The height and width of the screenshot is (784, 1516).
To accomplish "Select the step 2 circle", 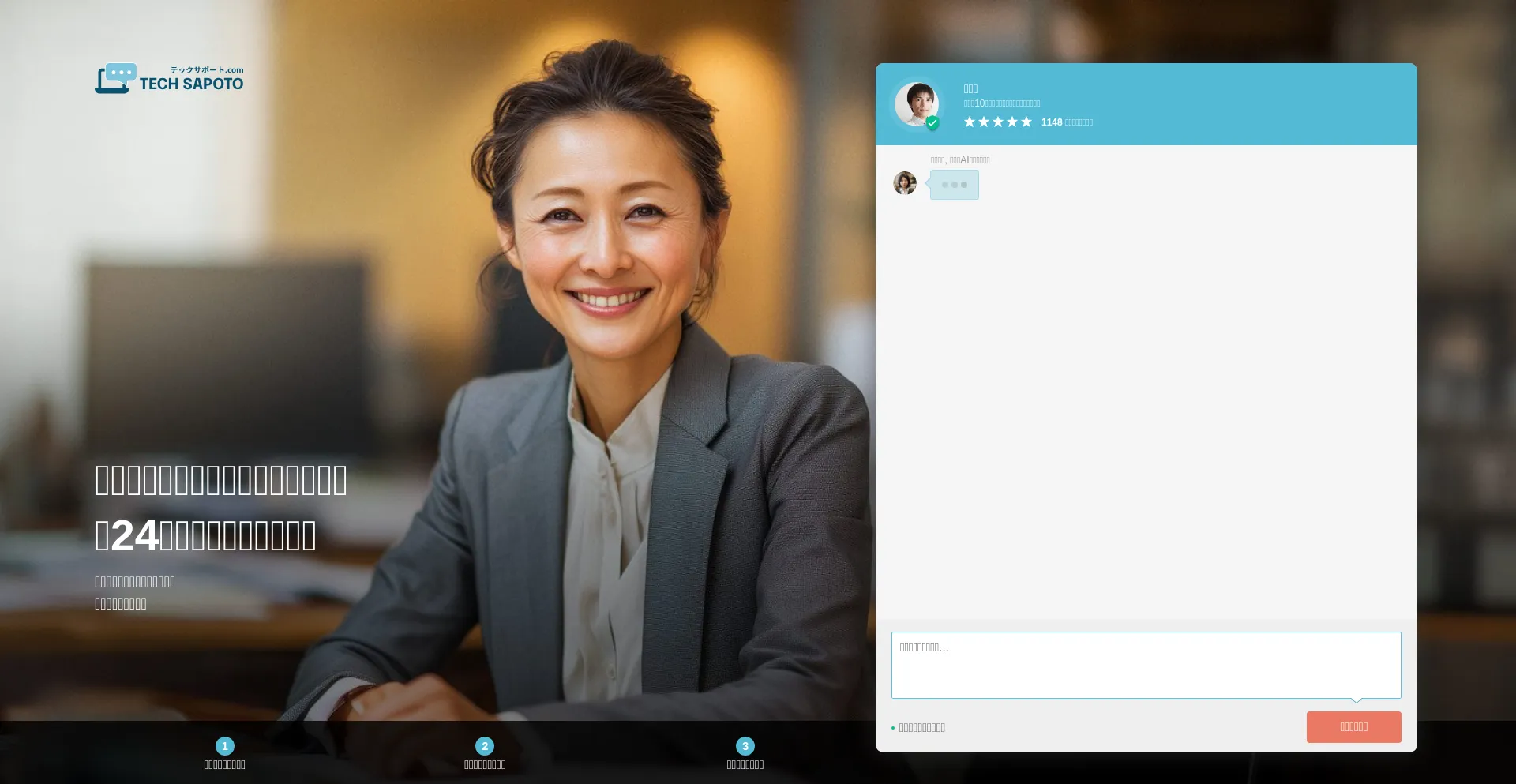I will [485, 746].
